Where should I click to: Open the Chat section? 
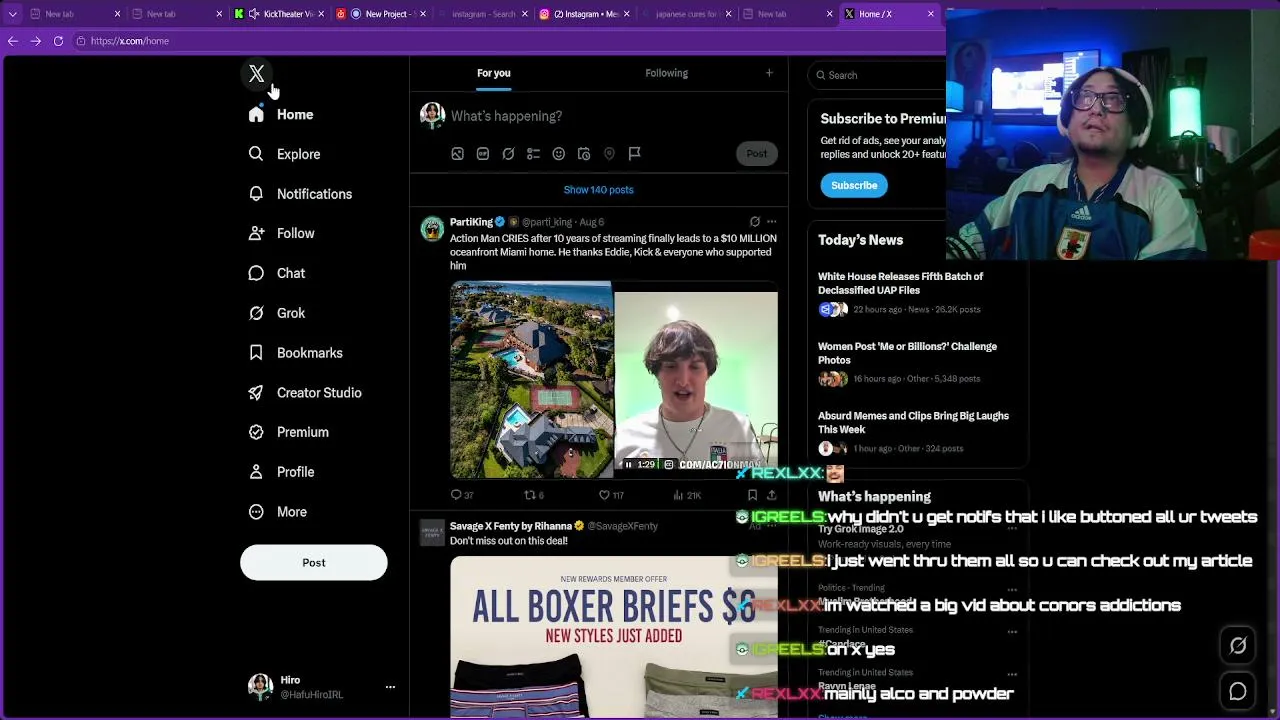pos(277,273)
